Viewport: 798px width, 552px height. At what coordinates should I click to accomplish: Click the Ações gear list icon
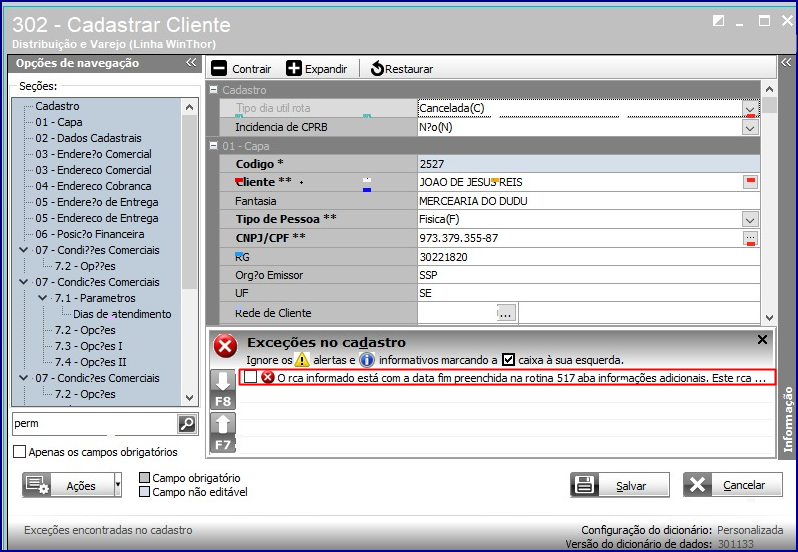coord(37,485)
